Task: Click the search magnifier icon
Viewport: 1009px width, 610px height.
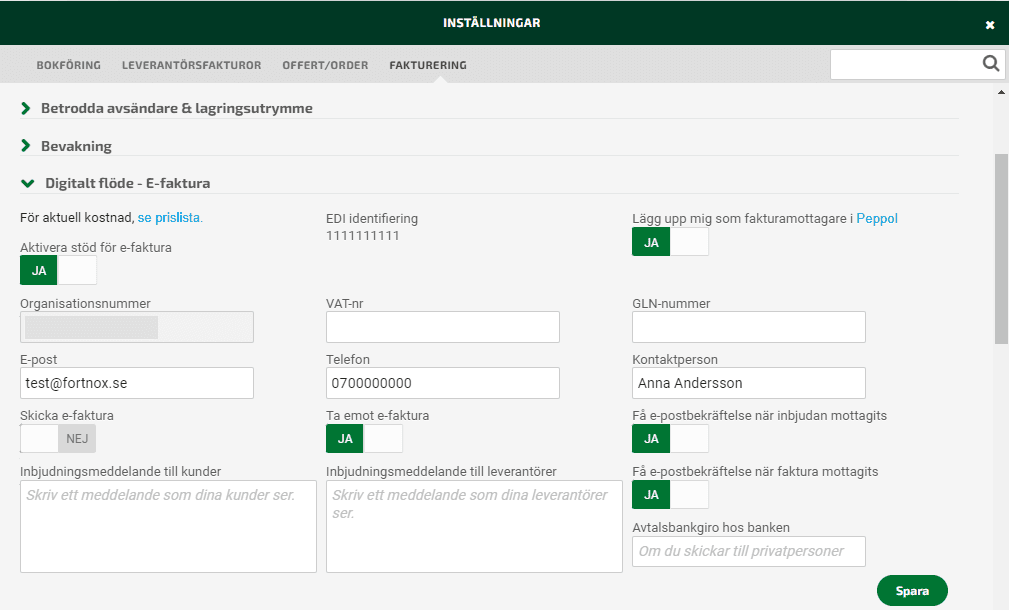Action: click(x=990, y=63)
